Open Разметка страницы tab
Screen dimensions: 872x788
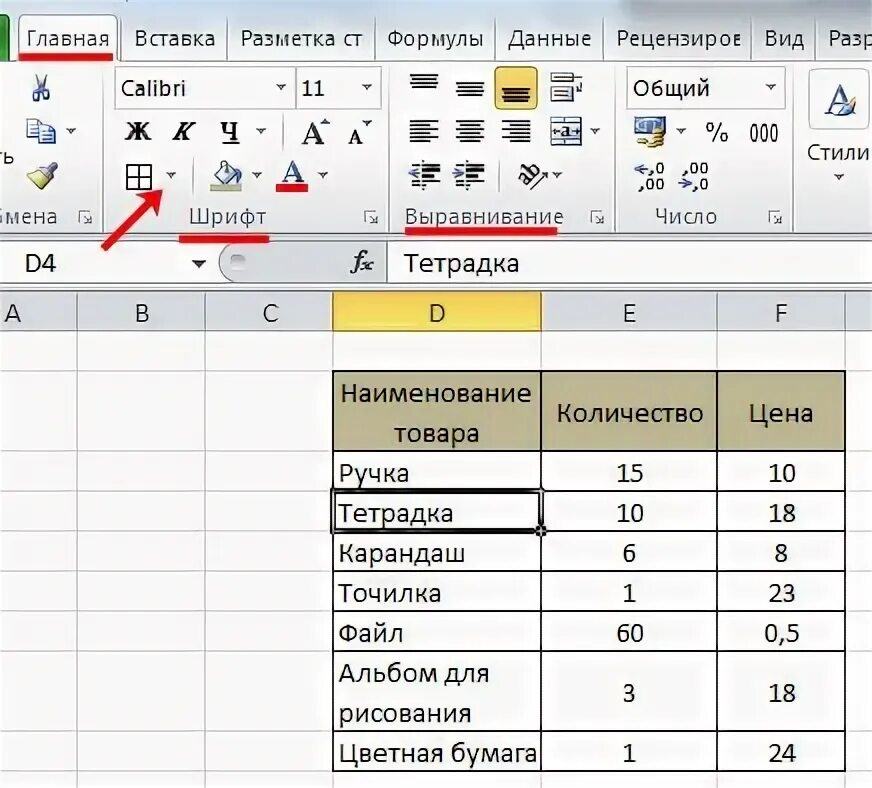[x=301, y=38]
